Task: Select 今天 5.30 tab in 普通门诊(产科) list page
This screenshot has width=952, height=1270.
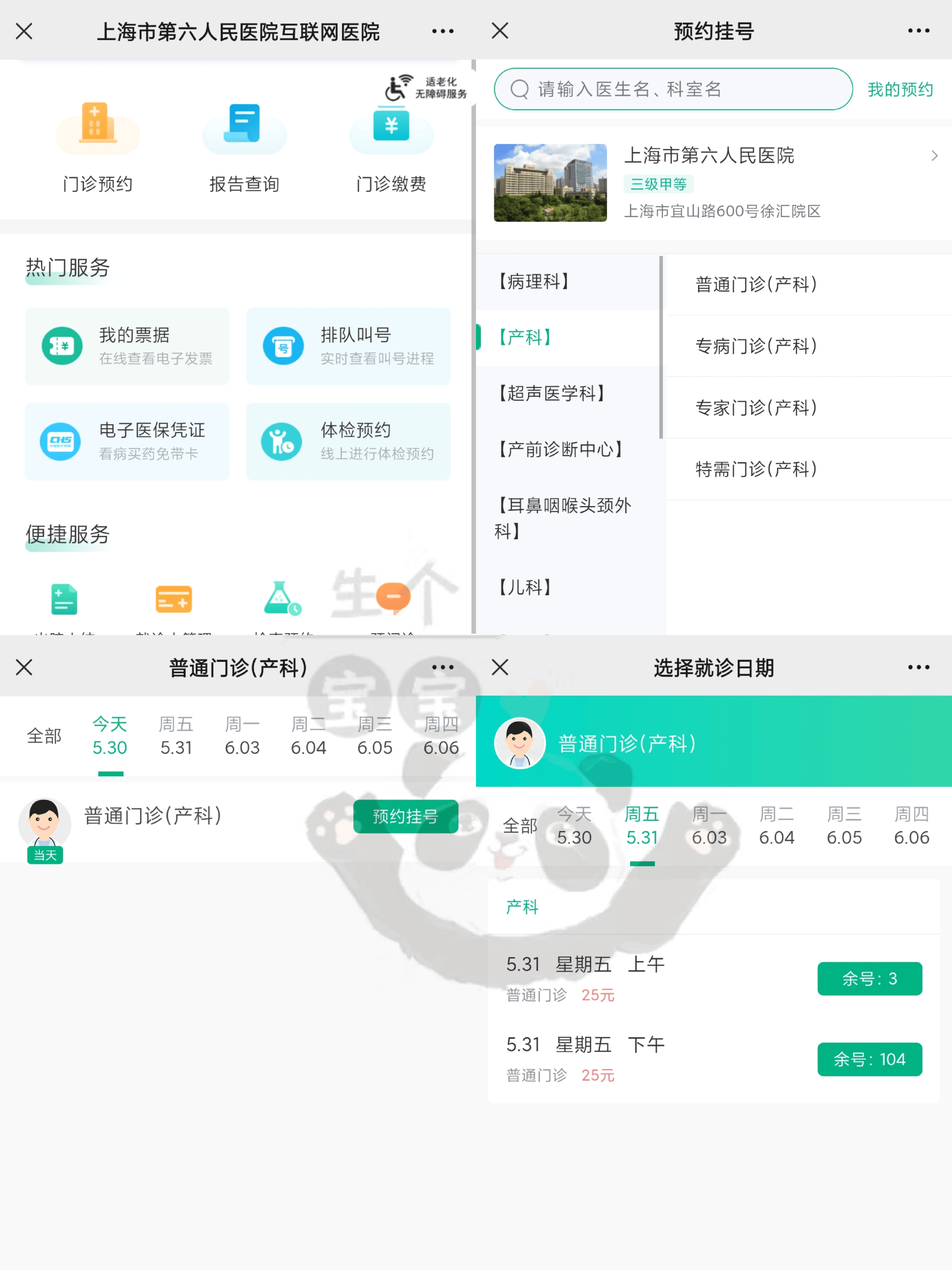Action: [110, 736]
